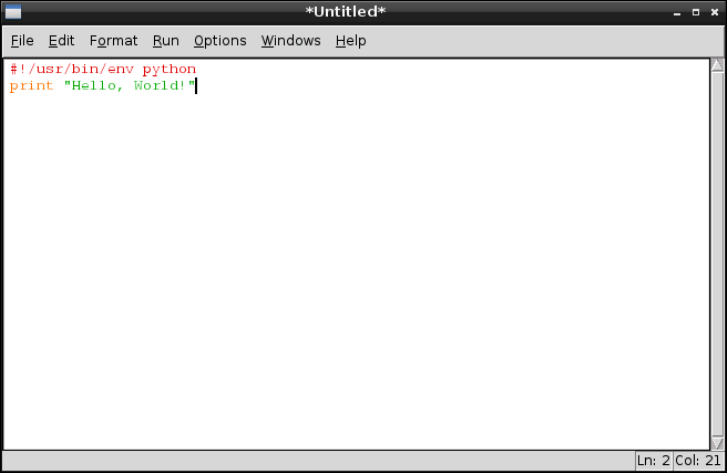727x473 pixels.
Task: Click the 'Col: 21' status indicator
Action: (x=698, y=460)
